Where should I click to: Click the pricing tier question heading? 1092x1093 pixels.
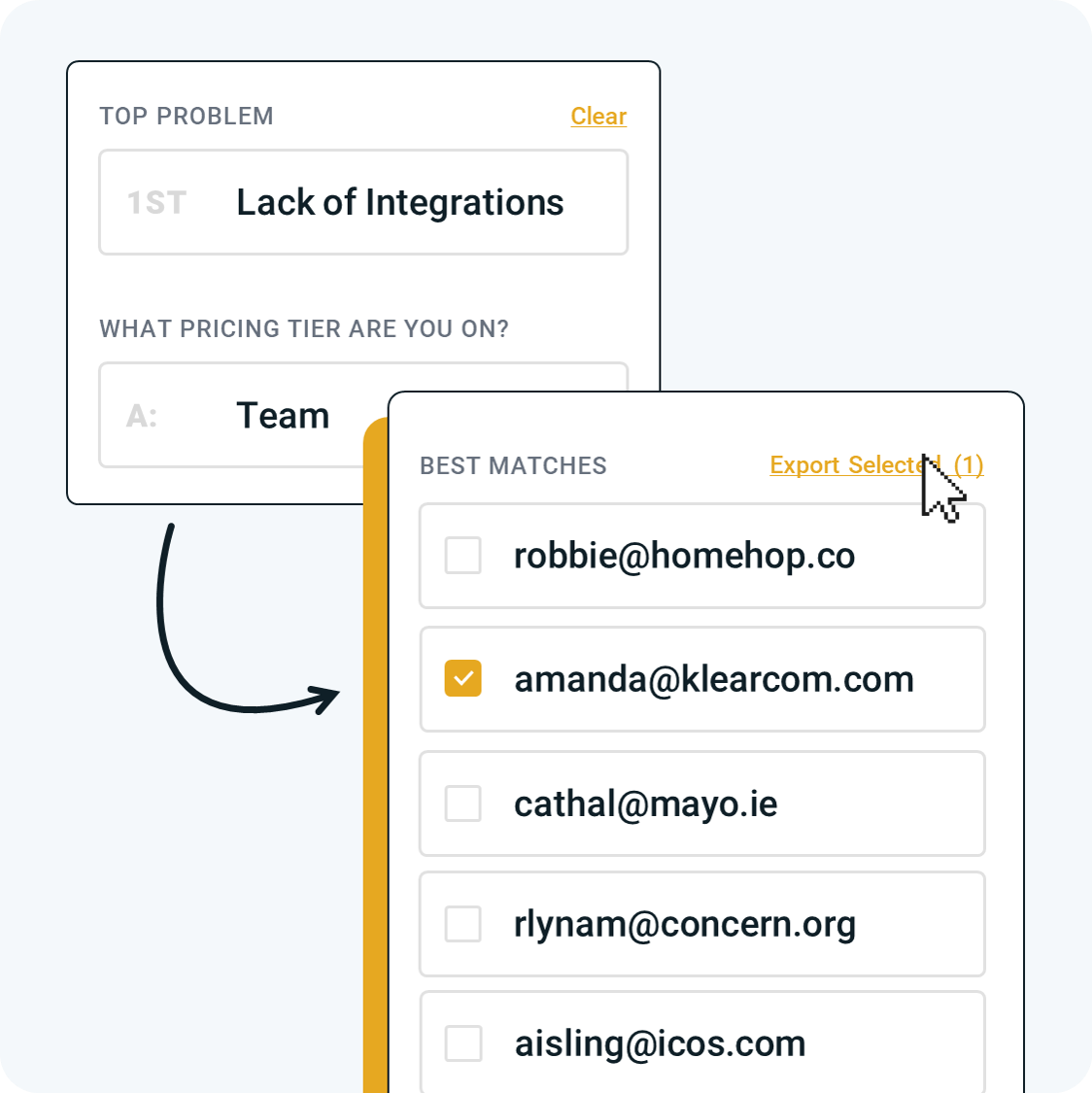pyautogui.click(x=304, y=329)
